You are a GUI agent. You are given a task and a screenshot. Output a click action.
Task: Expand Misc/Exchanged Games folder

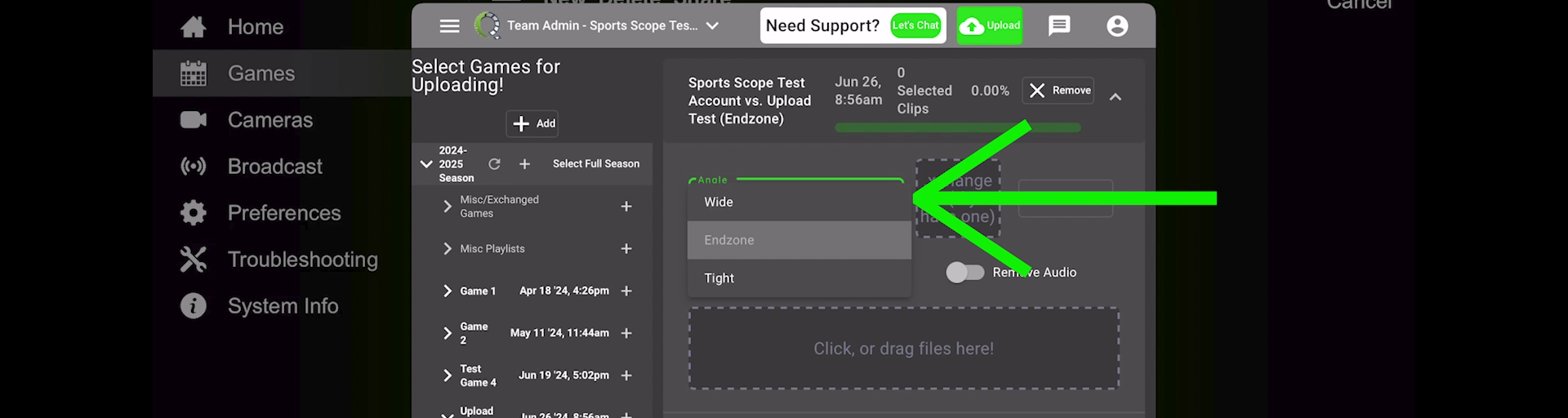(x=447, y=207)
